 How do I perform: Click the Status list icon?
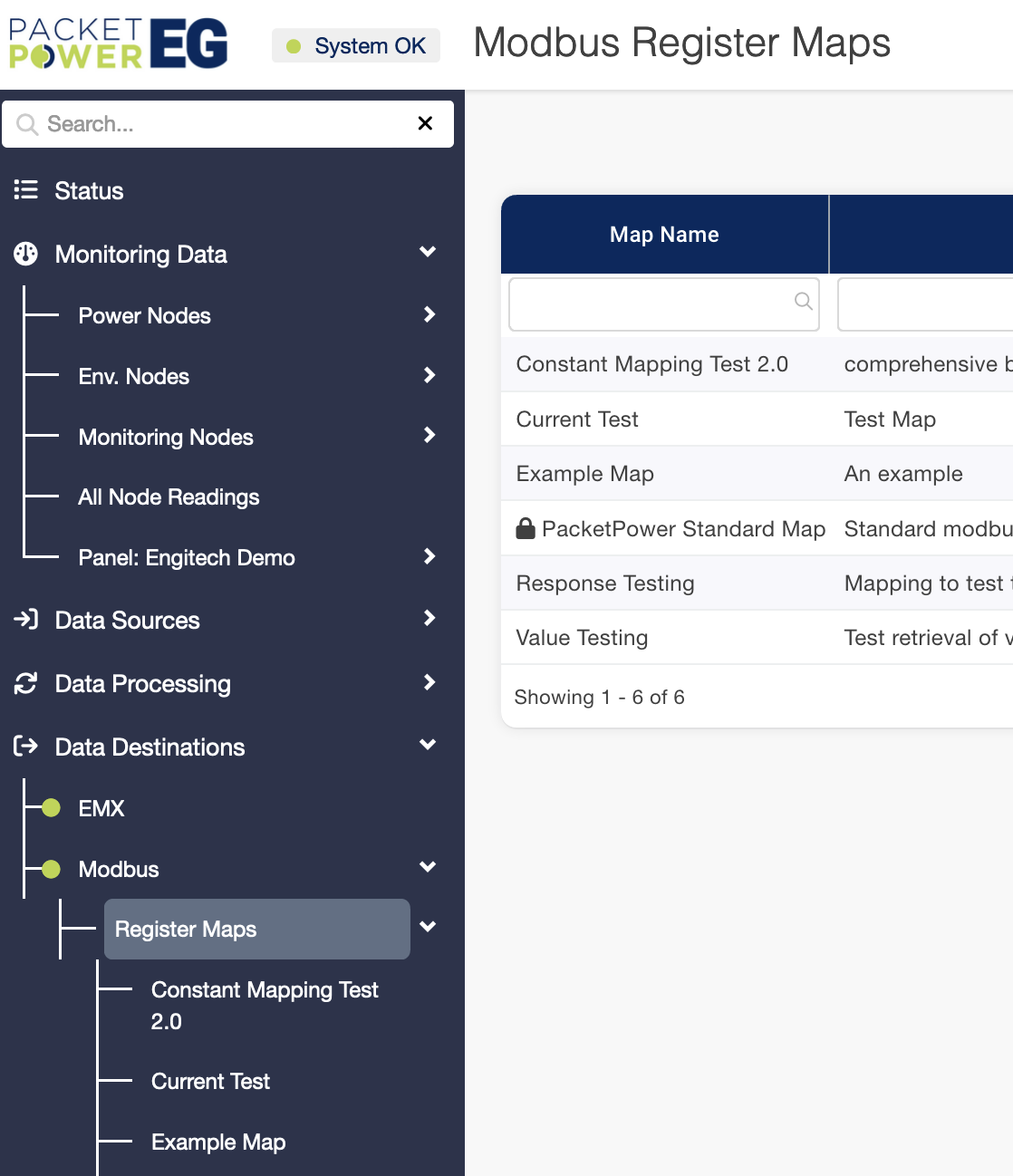point(25,190)
